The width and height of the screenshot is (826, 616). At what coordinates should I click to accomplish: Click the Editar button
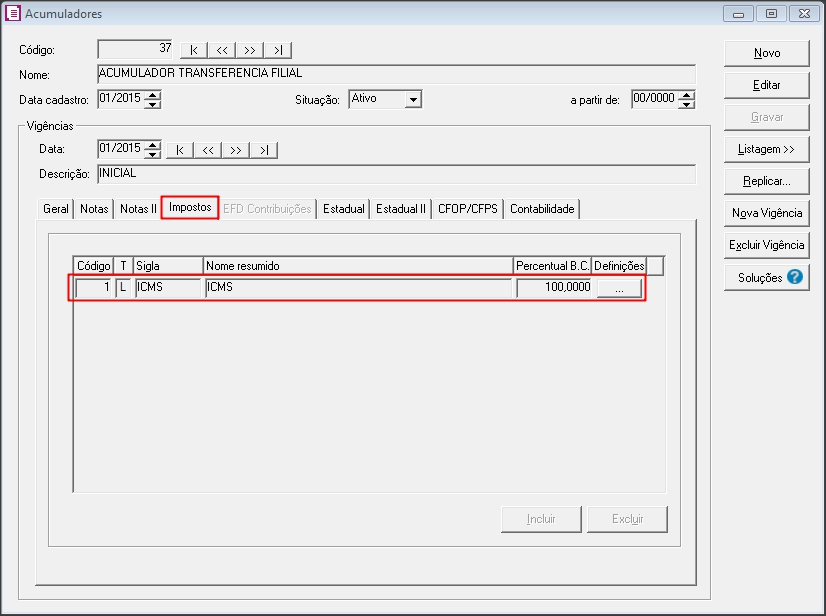pyautogui.click(x=766, y=85)
